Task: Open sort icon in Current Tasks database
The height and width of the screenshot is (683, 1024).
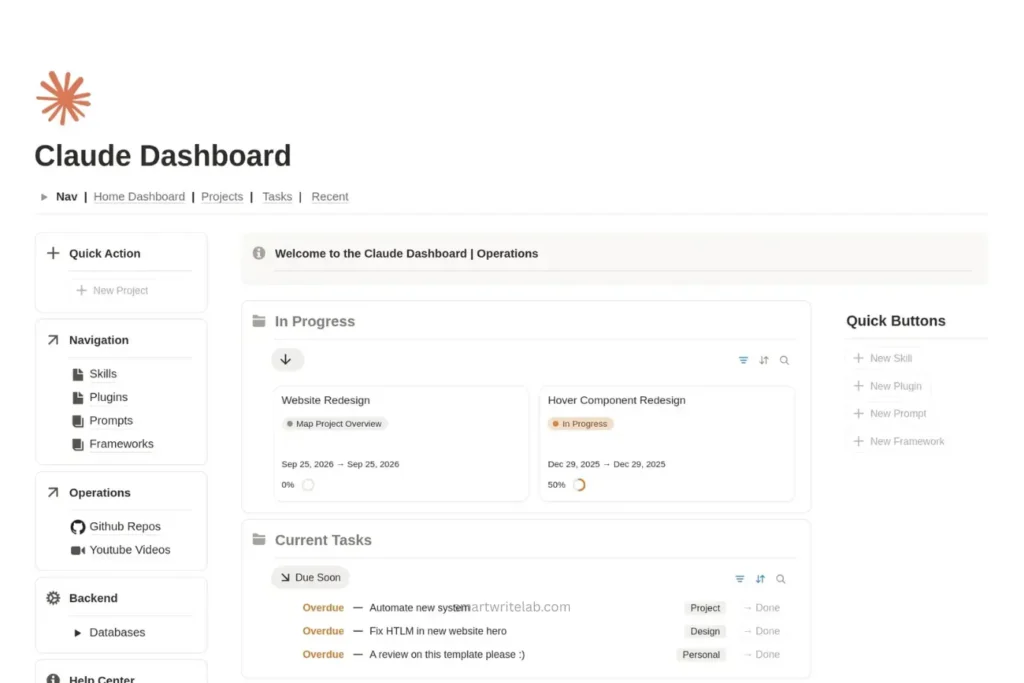Action: coord(760,579)
